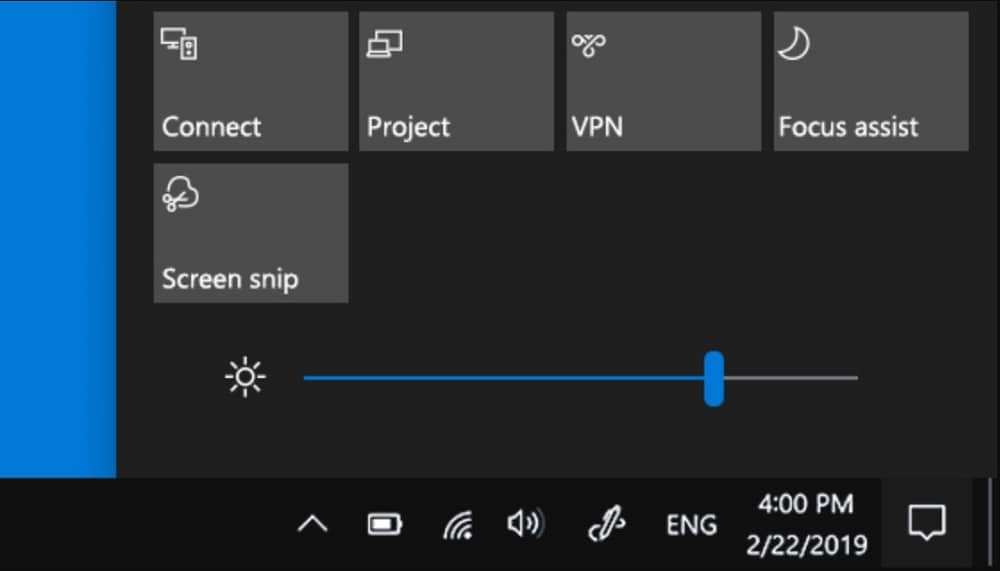Click the gray unfilled brightness track
Image resolution: width=1000 pixels, height=571 pixels.
(x=791, y=378)
